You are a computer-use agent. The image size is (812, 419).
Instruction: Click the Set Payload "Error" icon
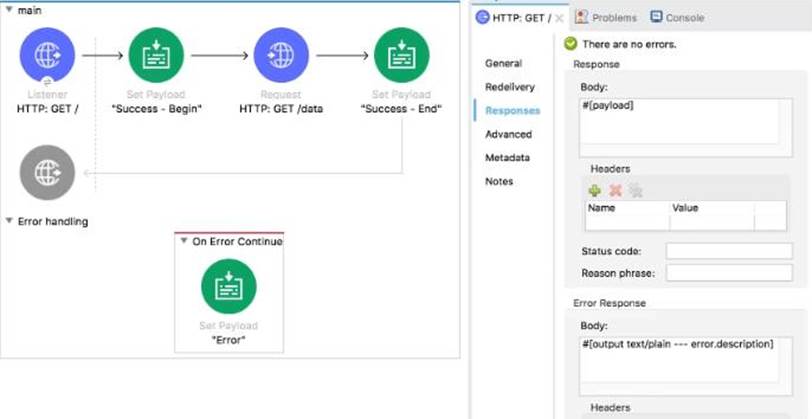pos(229,287)
